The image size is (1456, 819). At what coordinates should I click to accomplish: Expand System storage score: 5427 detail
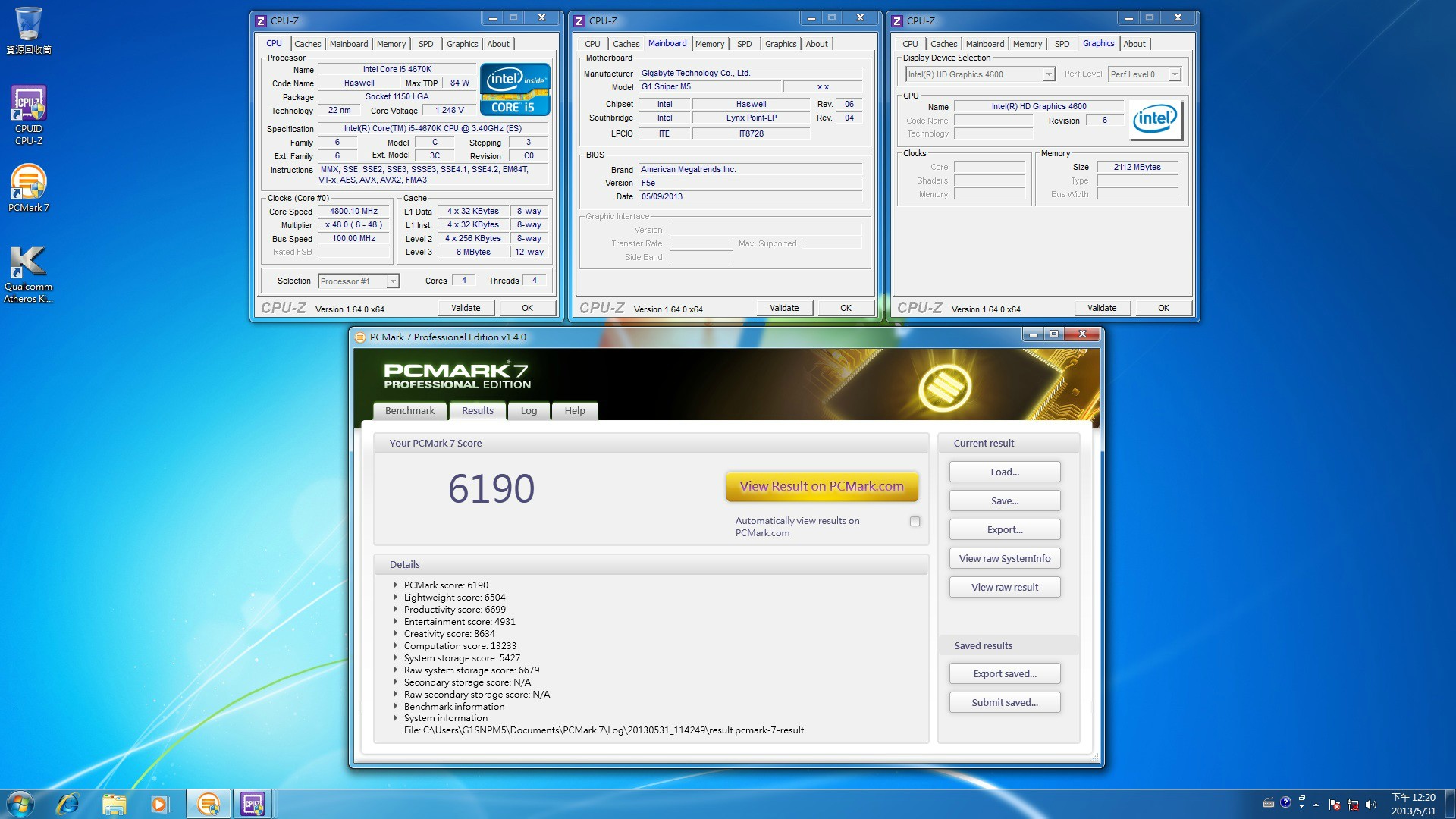[x=395, y=657]
